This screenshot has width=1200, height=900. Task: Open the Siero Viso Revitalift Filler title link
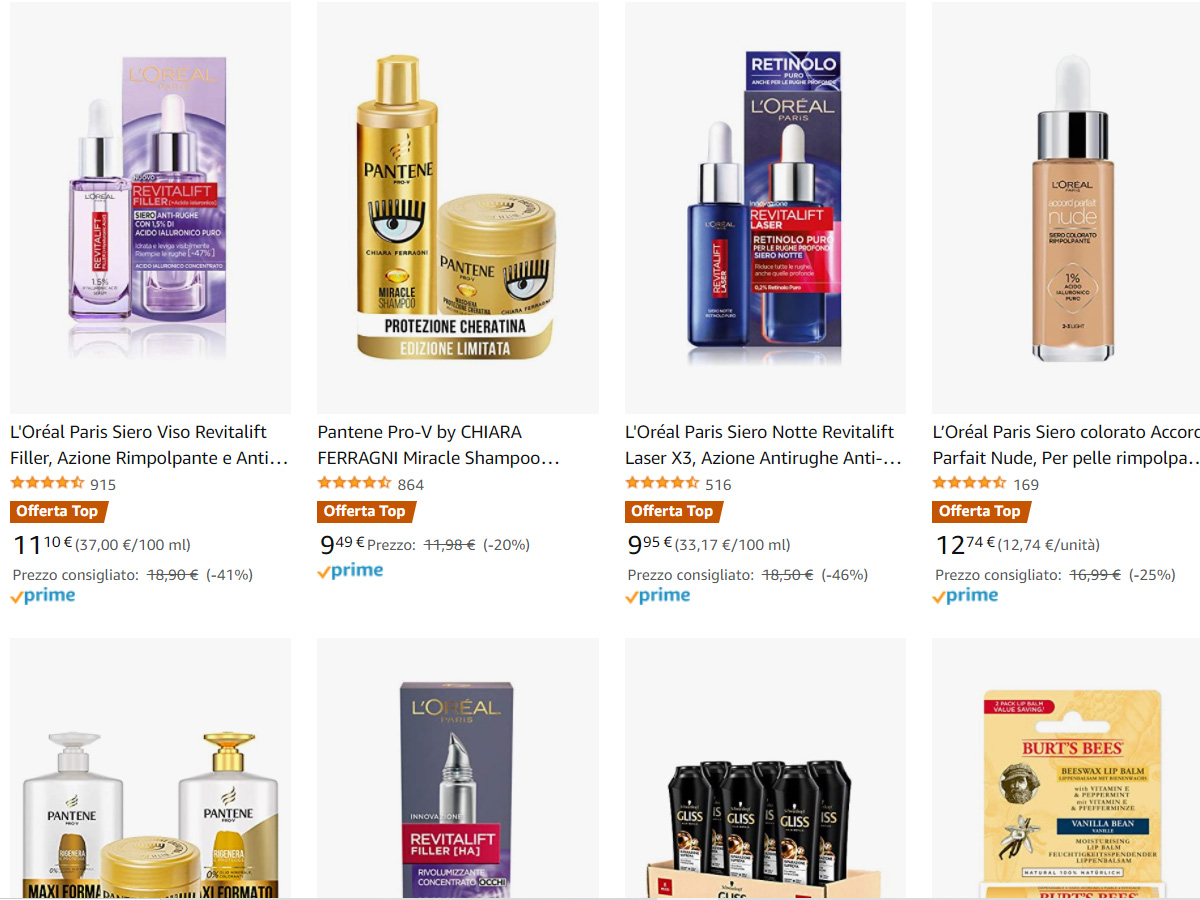click(x=149, y=445)
